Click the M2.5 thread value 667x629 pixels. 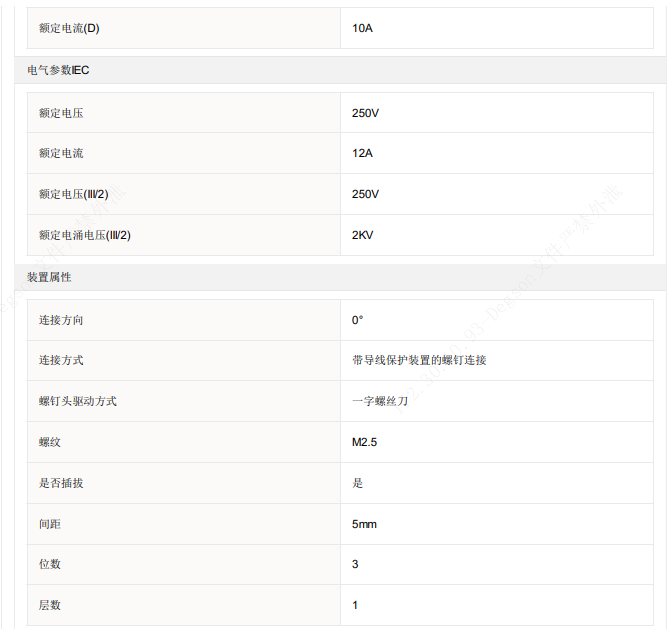click(364, 442)
